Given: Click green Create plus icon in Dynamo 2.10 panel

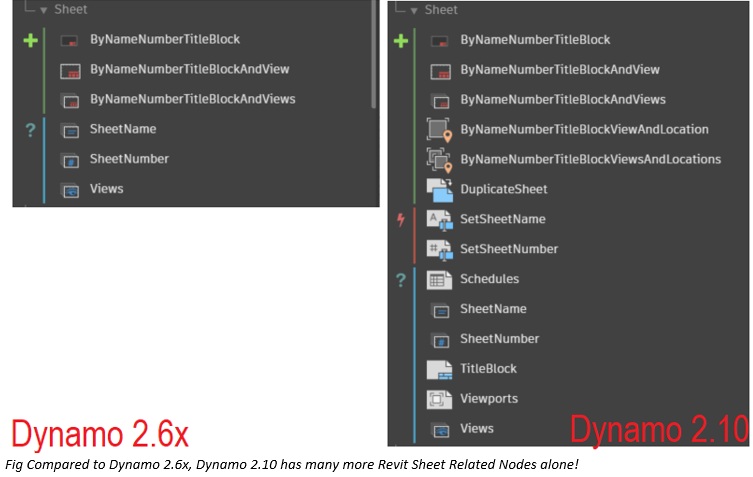Looking at the screenshot, I should tap(401, 40).
